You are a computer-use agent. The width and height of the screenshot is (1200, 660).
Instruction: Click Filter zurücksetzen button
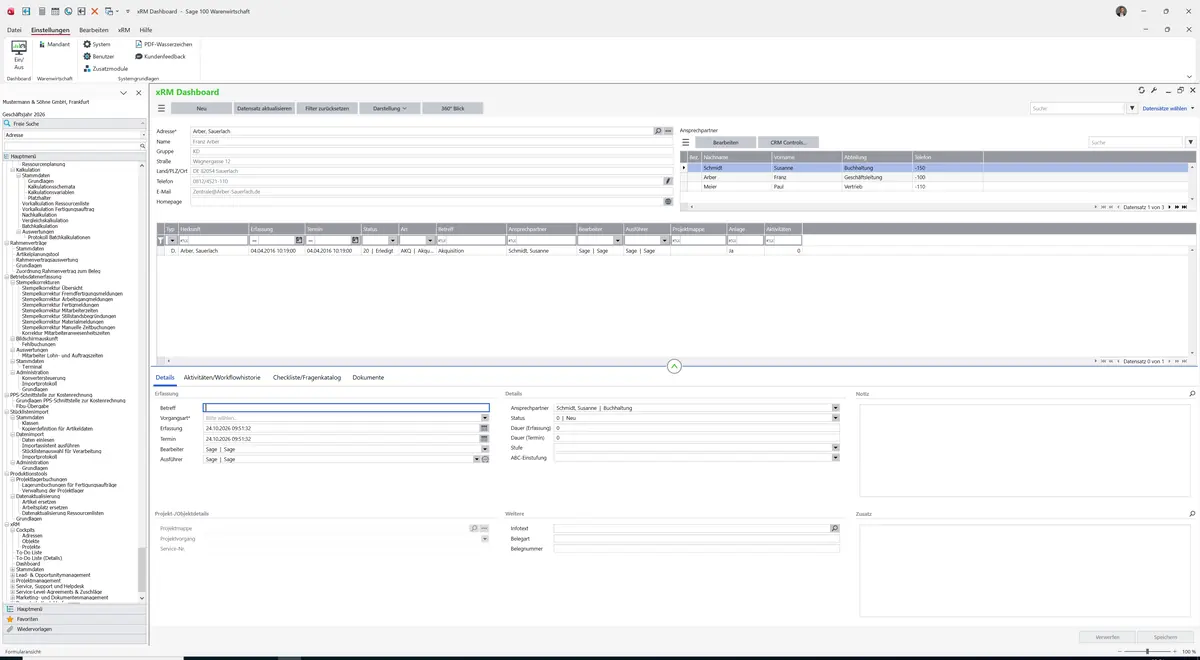(x=327, y=108)
